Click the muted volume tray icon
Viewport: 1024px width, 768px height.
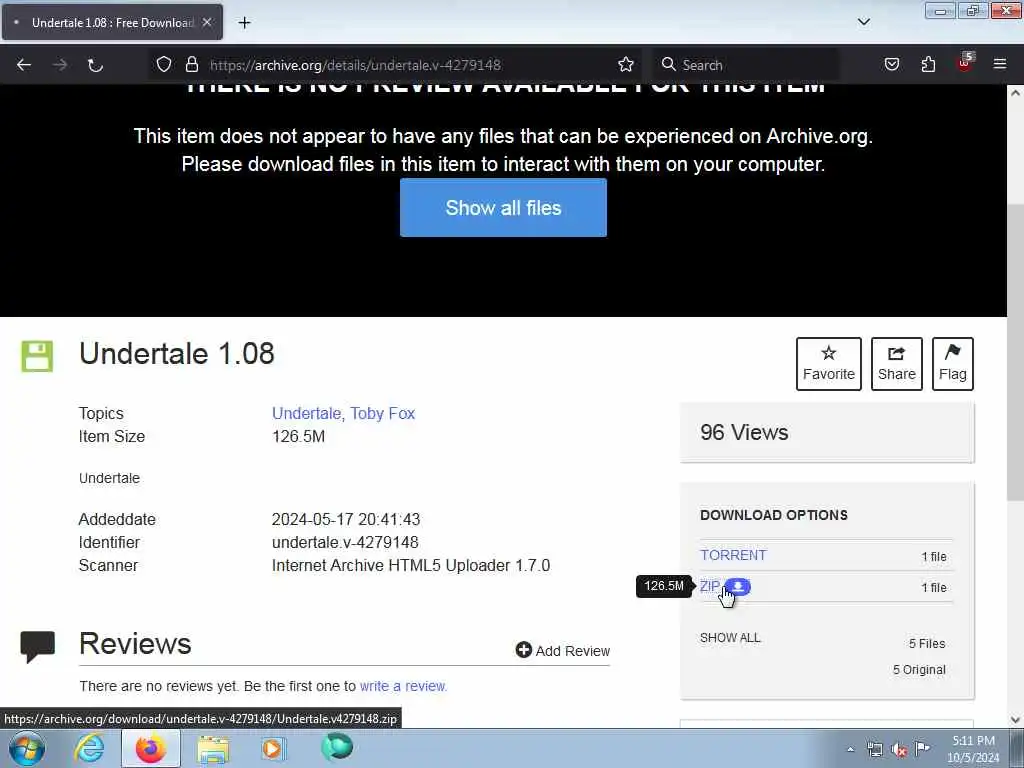[x=899, y=750]
